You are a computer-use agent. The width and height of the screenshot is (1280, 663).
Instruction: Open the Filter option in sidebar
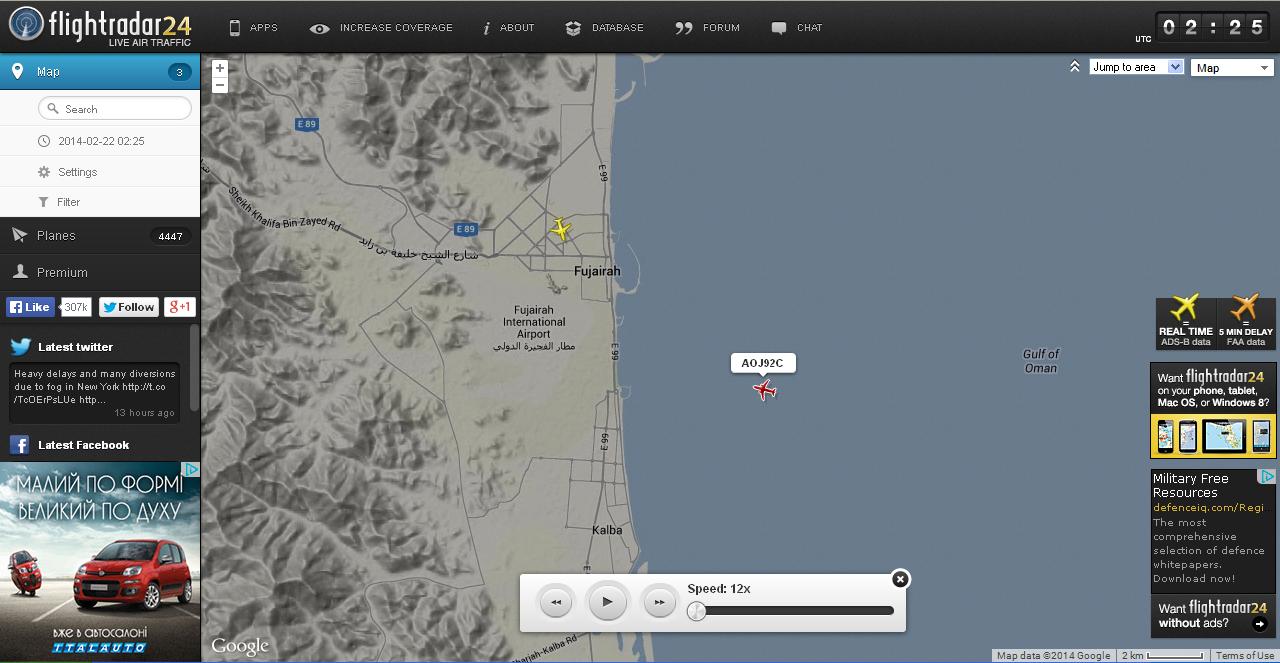tap(68, 202)
